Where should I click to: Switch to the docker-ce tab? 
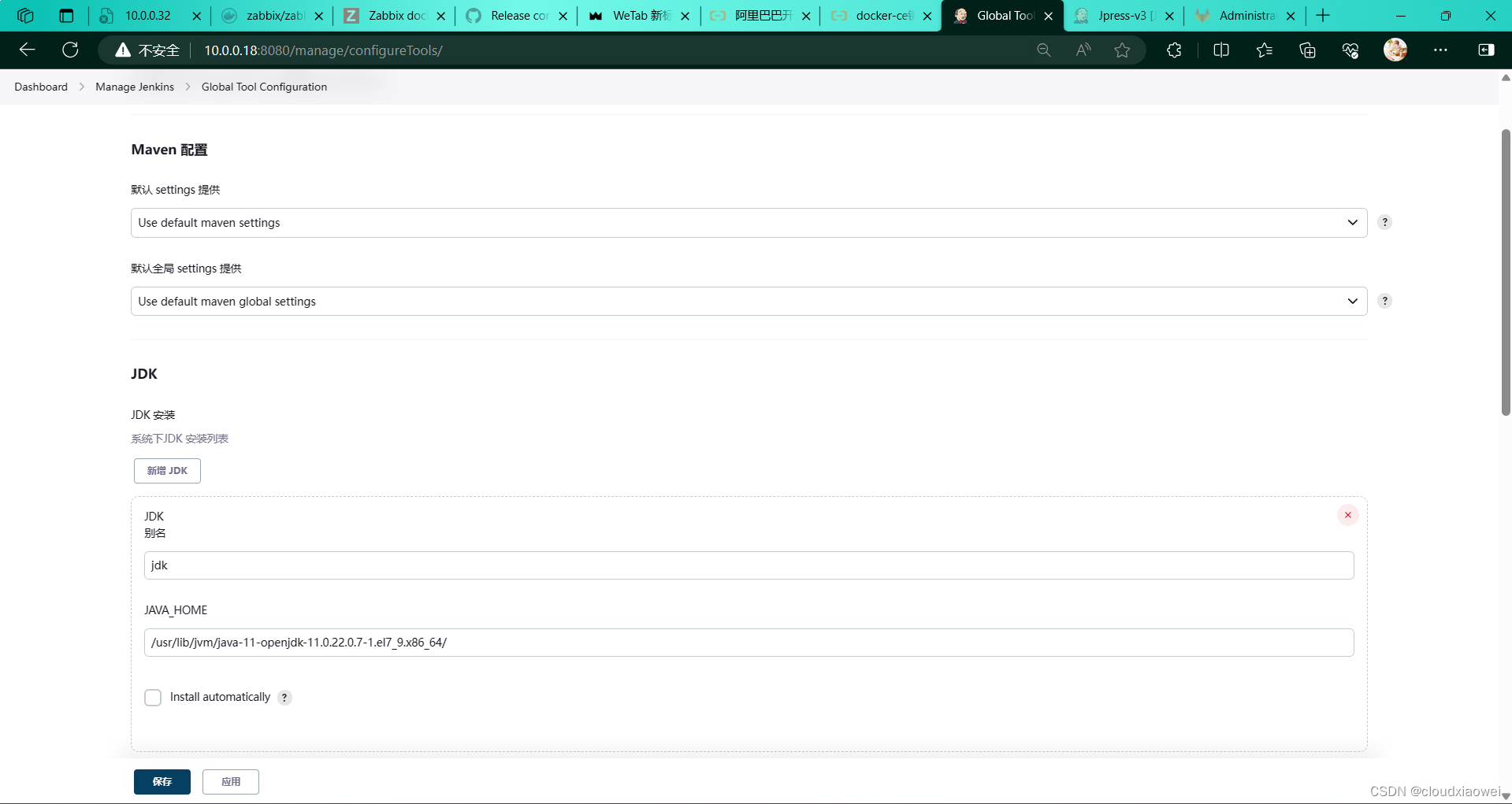[x=881, y=16]
